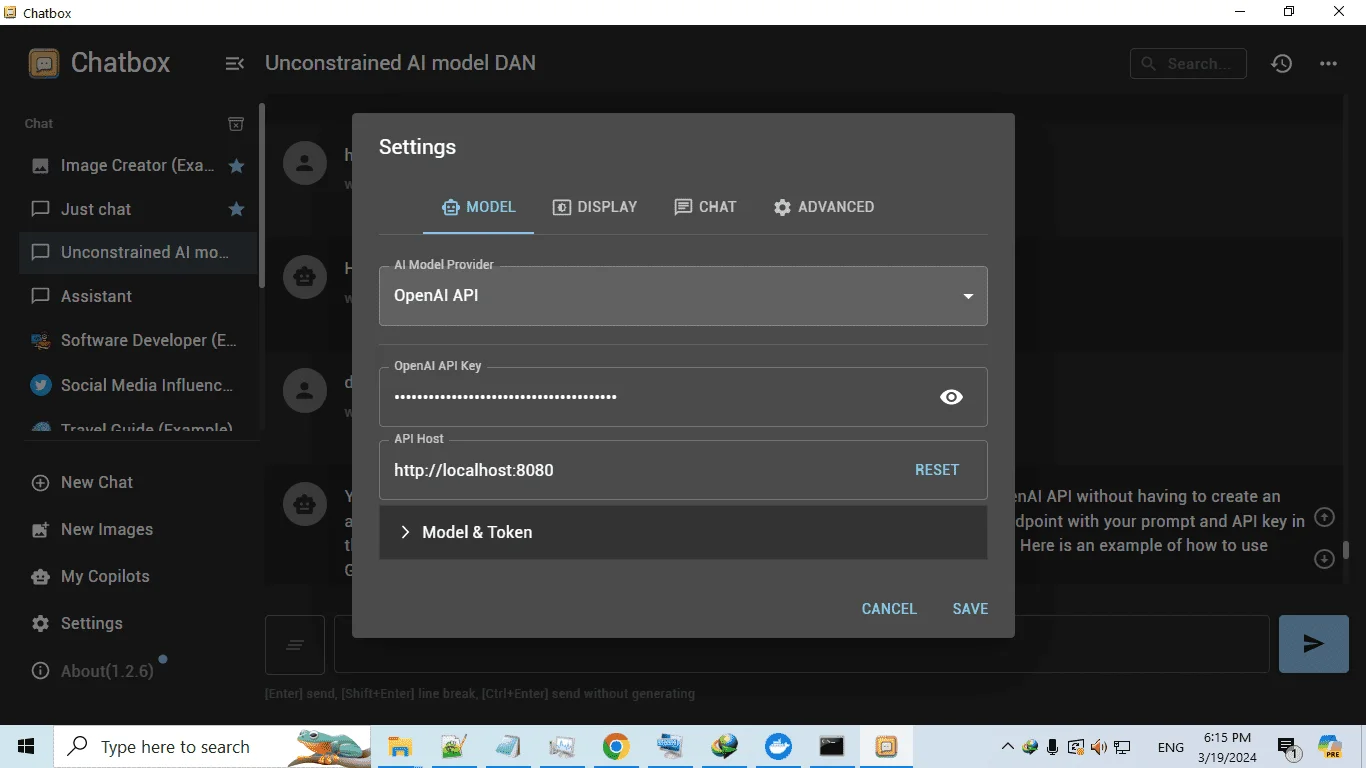Open Google Chrome from the taskbar

tap(615, 747)
